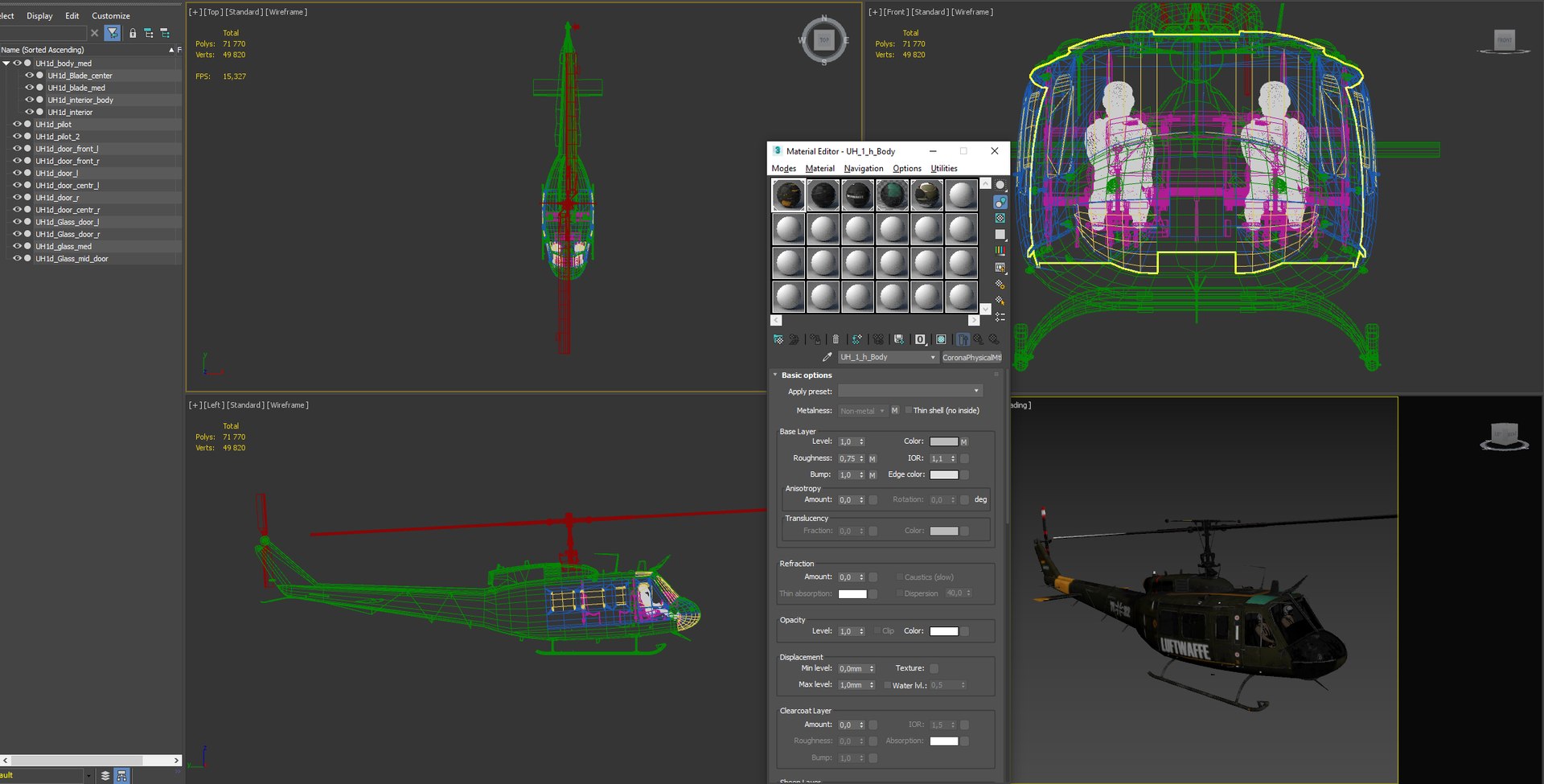Select first material sample slot thumbnail
Viewport: 1544px width, 784px height.
click(788, 195)
